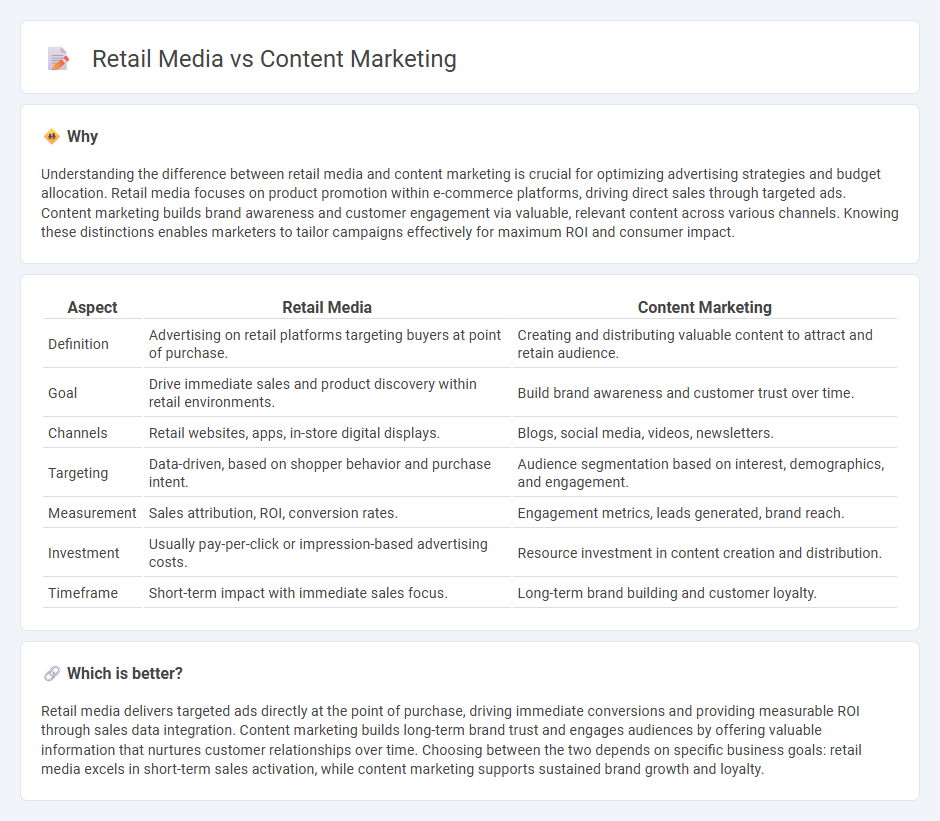Select the Targeting row label
This screenshot has height=821, width=940.
click(78, 473)
